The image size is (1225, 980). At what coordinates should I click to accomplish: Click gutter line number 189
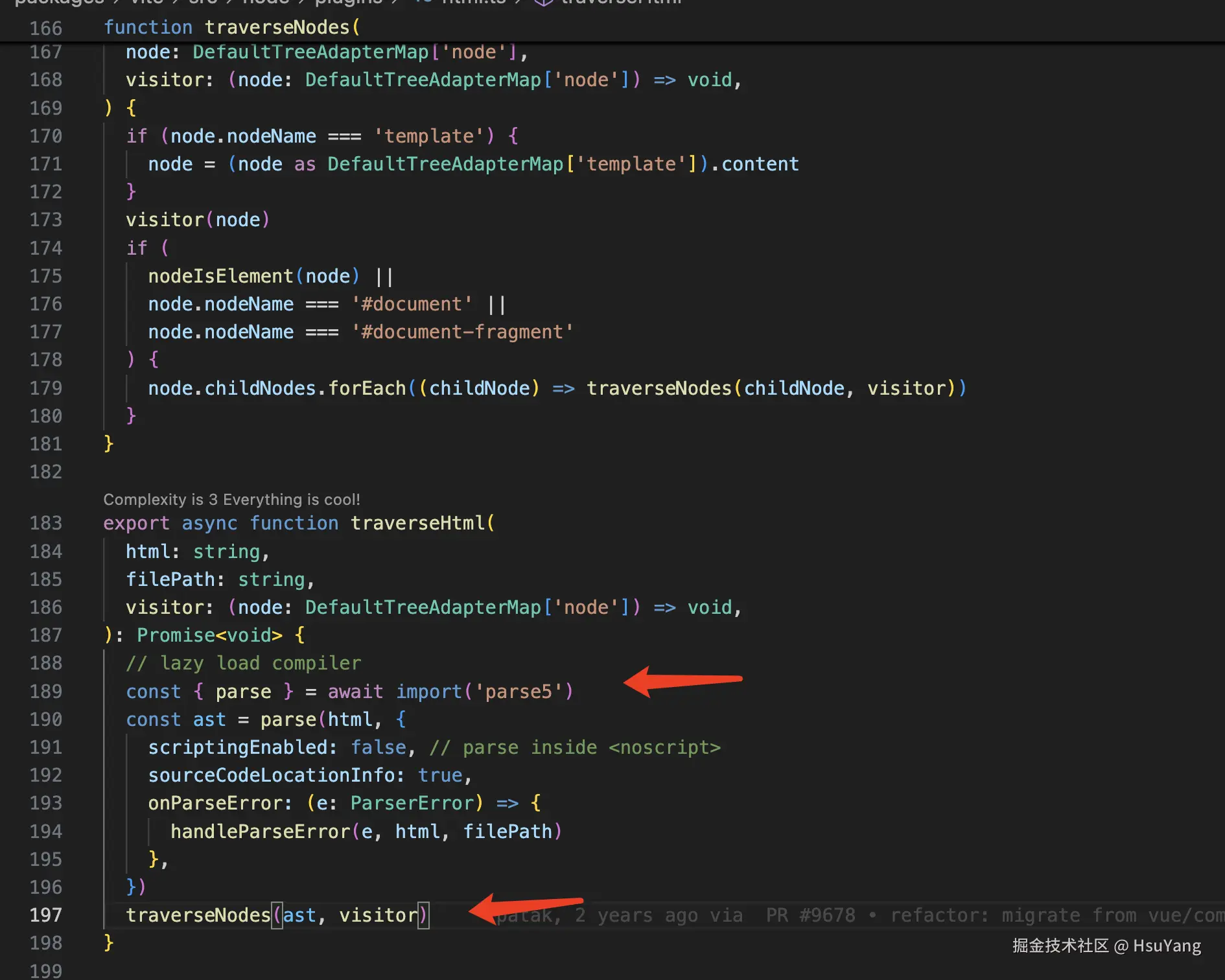click(x=46, y=692)
